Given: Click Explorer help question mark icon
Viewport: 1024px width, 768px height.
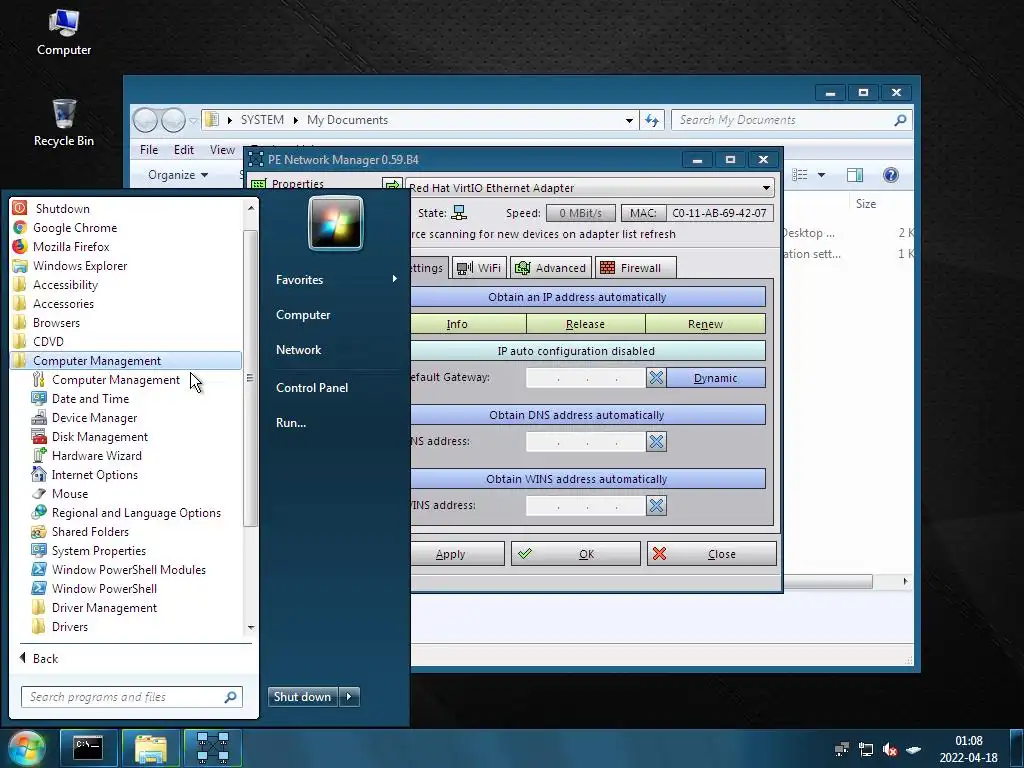Looking at the screenshot, I should [x=891, y=174].
